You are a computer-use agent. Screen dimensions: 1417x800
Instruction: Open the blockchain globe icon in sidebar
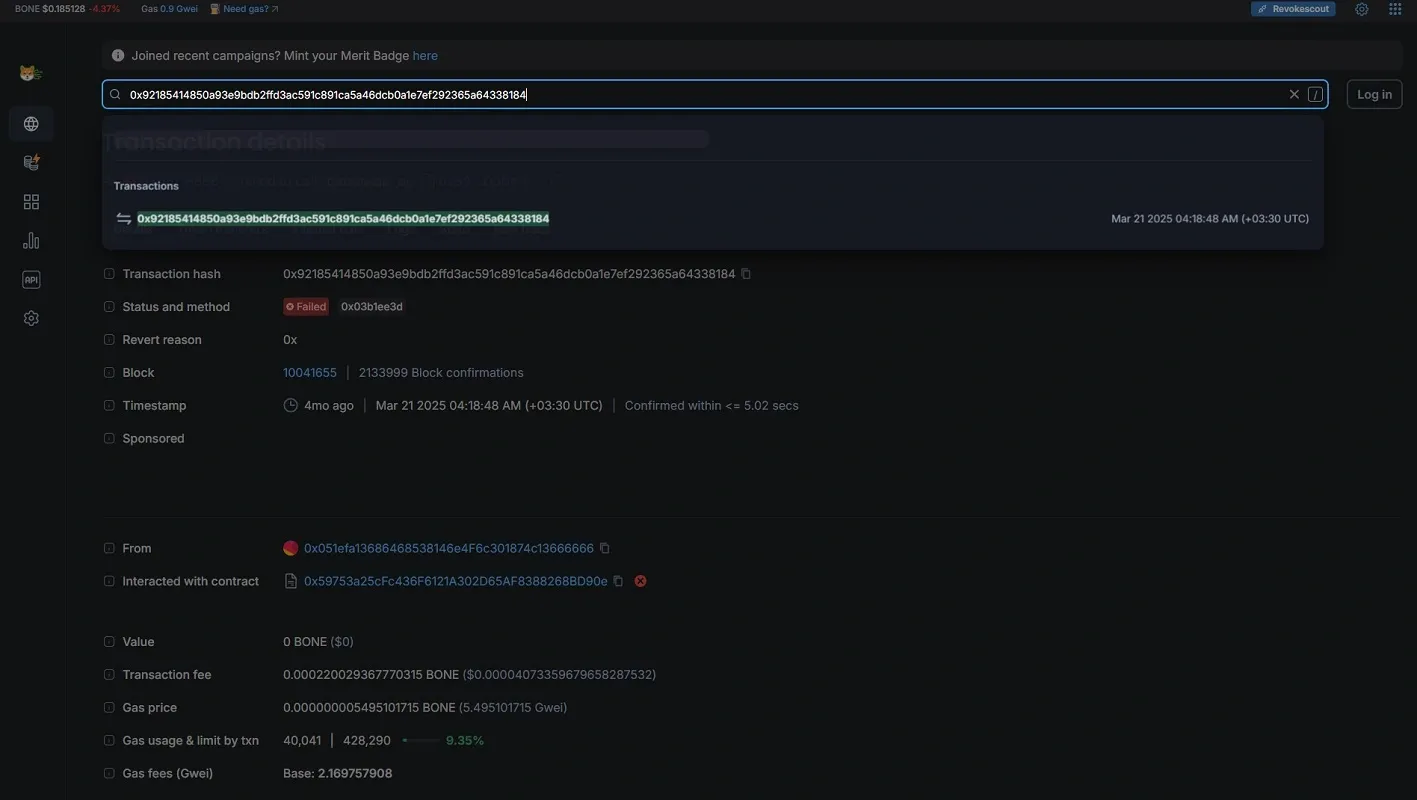tap(31, 124)
